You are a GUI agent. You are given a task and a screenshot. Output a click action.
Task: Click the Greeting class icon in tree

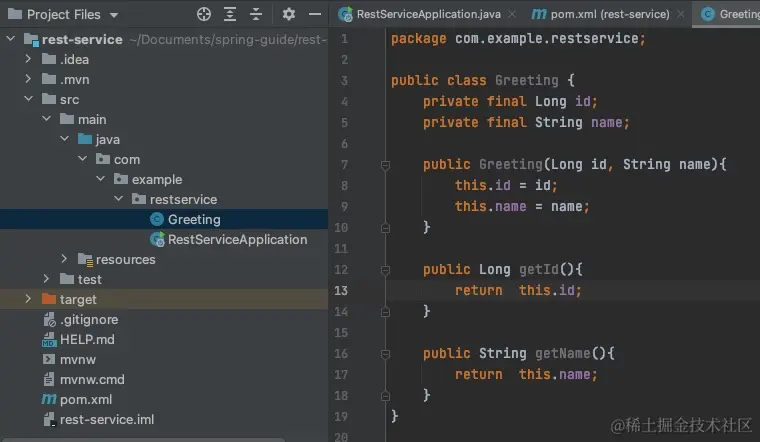tap(157, 220)
